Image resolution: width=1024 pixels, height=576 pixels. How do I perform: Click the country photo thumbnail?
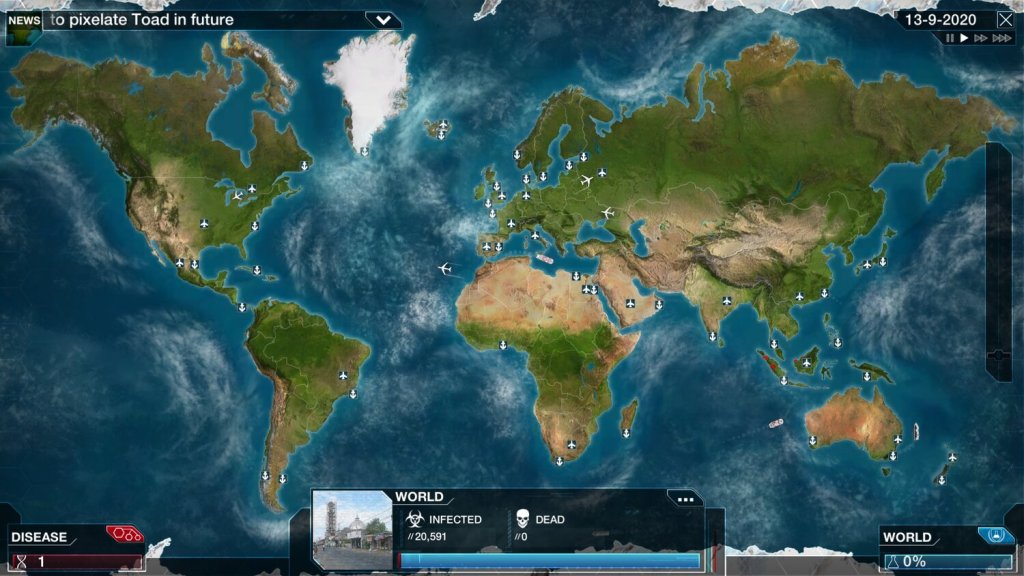pyautogui.click(x=352, y=530)
